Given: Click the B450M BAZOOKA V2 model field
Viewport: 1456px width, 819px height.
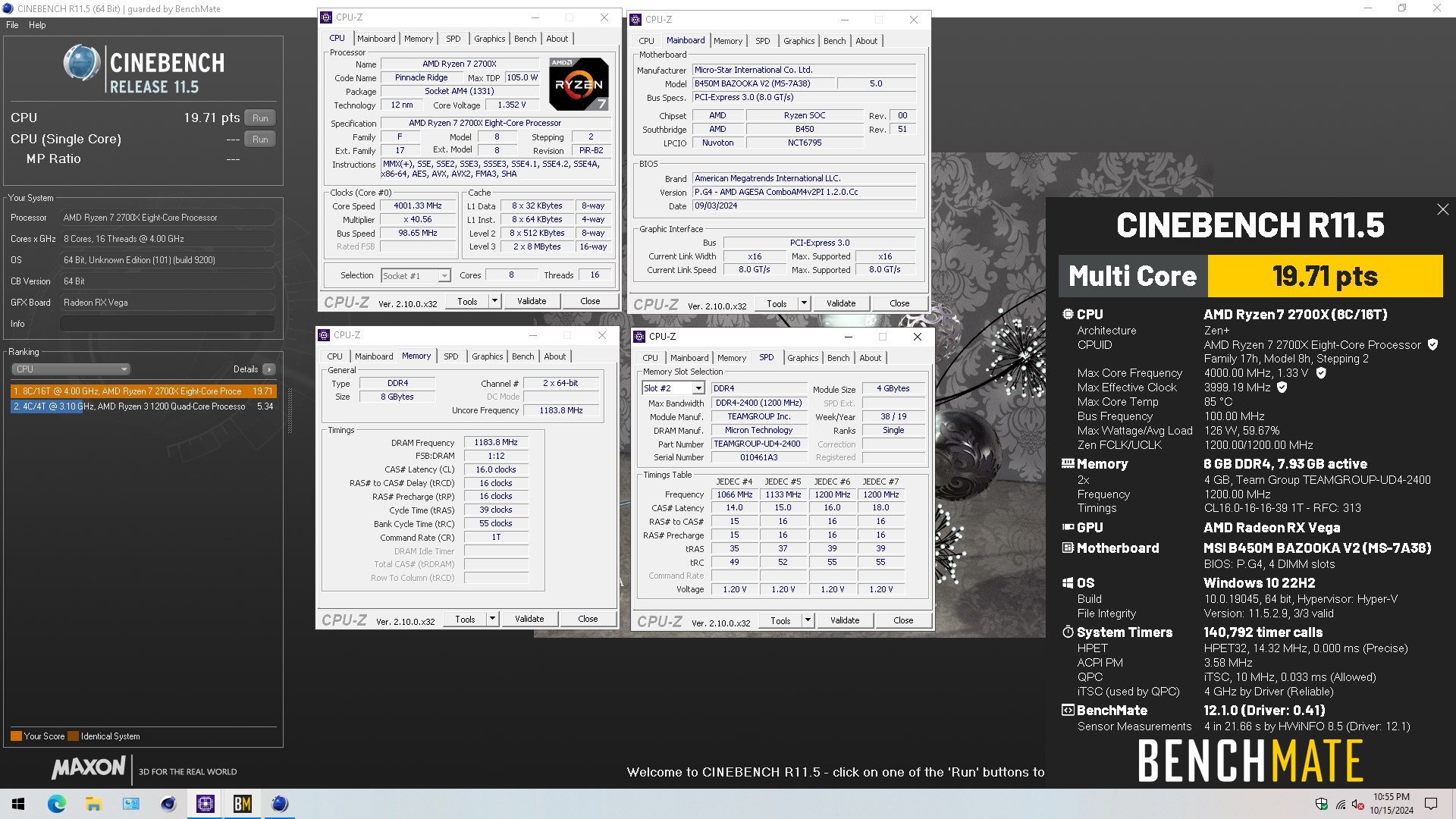Looking at the screenshot, I should [x=762, y=84].
